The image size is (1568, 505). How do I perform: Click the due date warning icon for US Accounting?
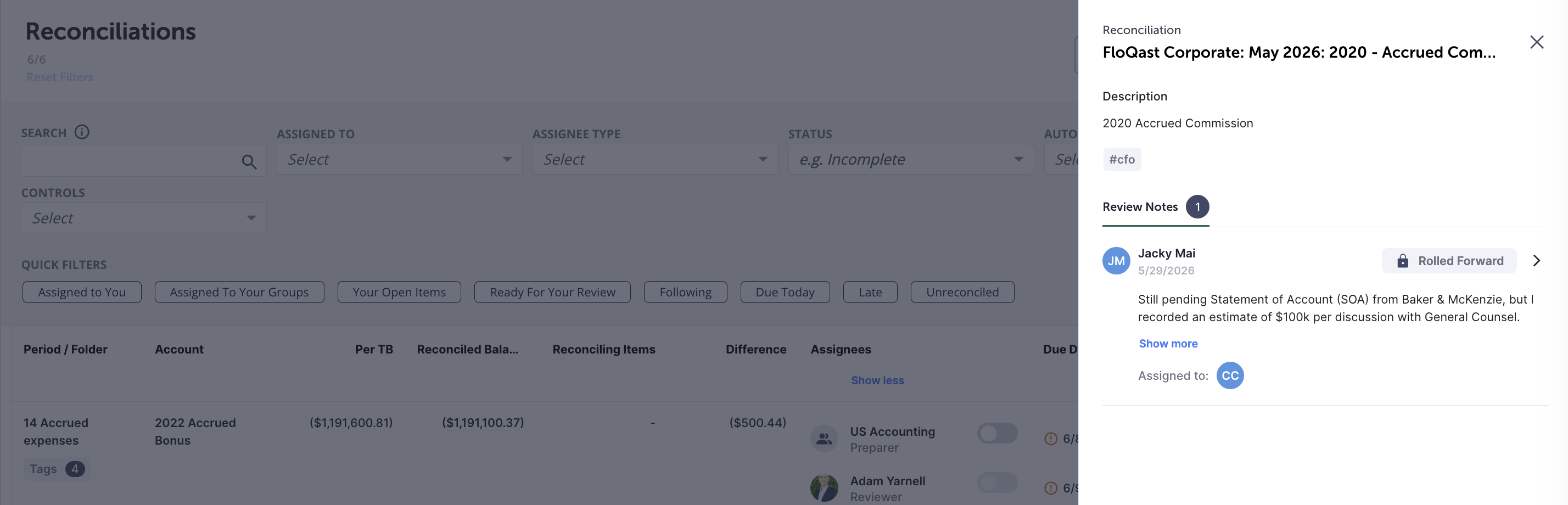(x=1051, y=439)
